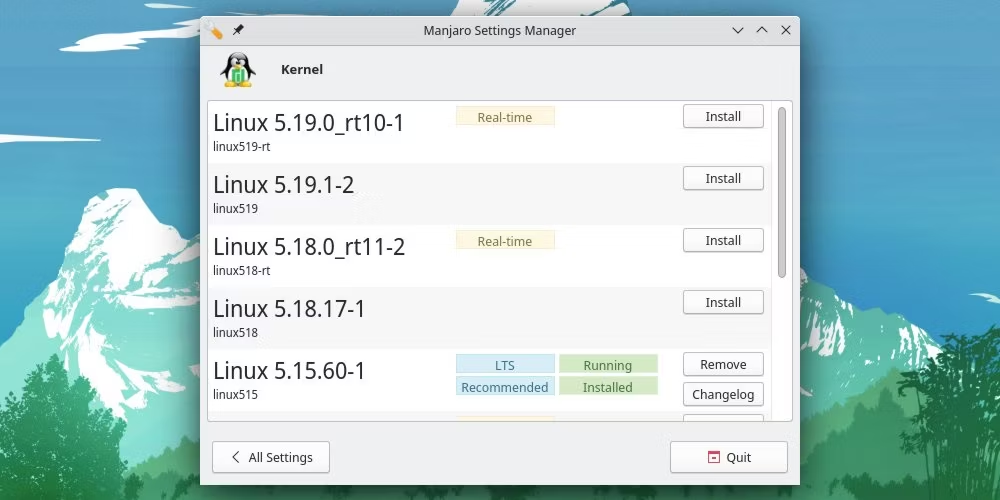Install Linux 5.18.0_rt11-2 kernel

(723, 240)
